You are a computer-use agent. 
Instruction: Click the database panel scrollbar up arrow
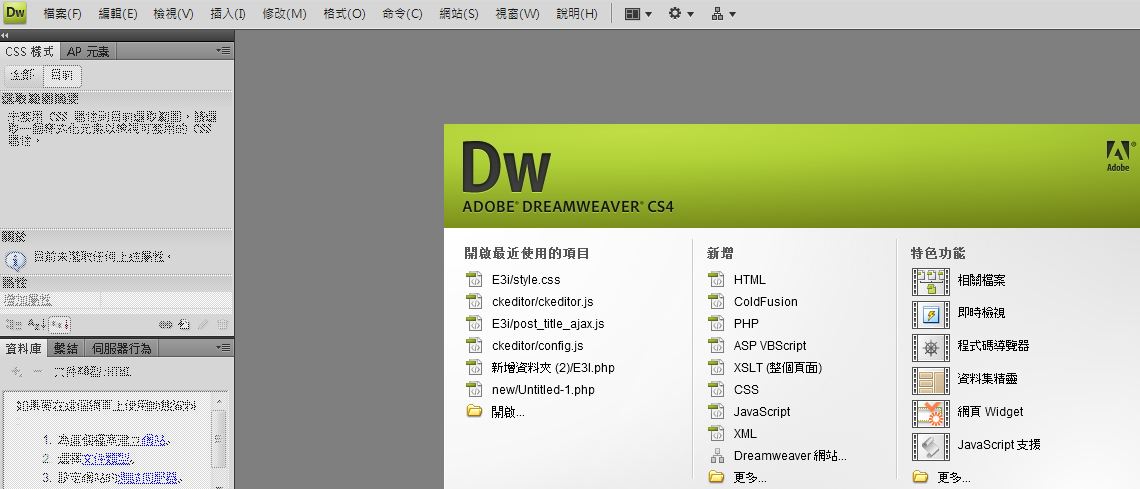click(219, 402)
